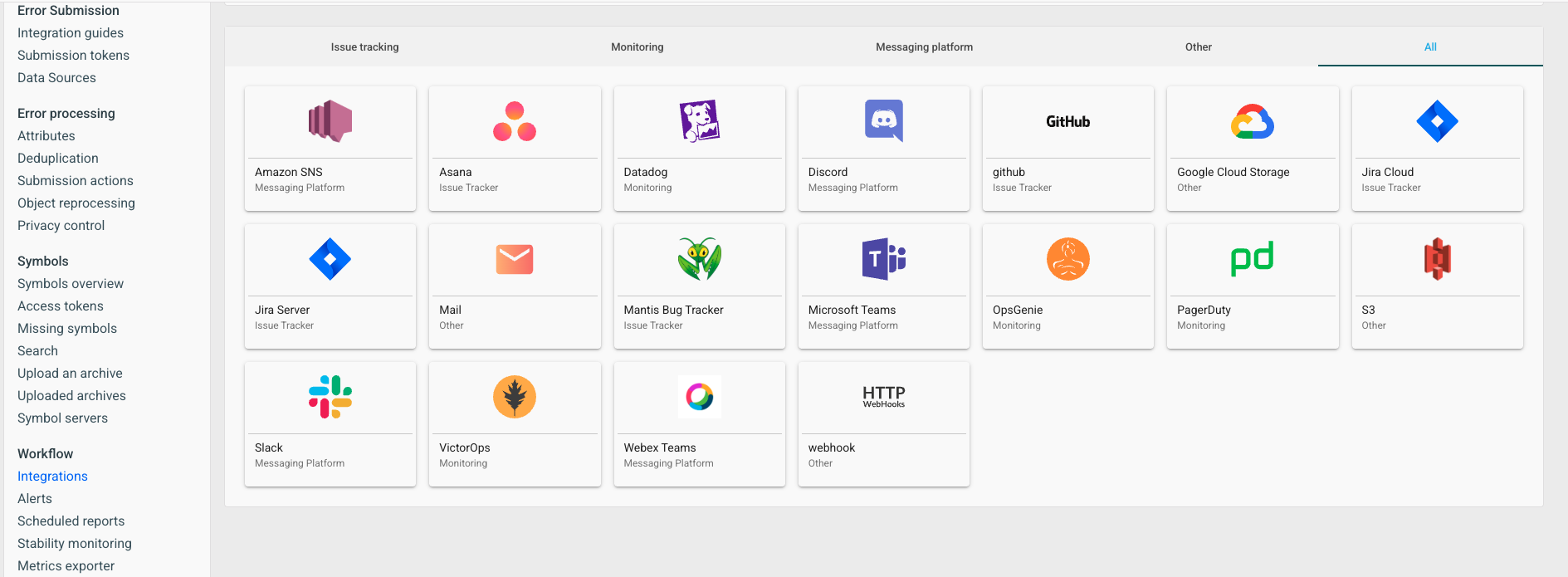
Task: Select the PagerDuty pd logo
Action: pyautogui.click(x=1252, y=259)
